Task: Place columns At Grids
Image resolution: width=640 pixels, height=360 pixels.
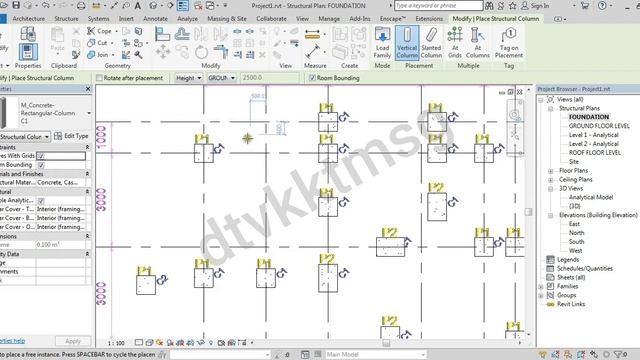Action: 455,42
